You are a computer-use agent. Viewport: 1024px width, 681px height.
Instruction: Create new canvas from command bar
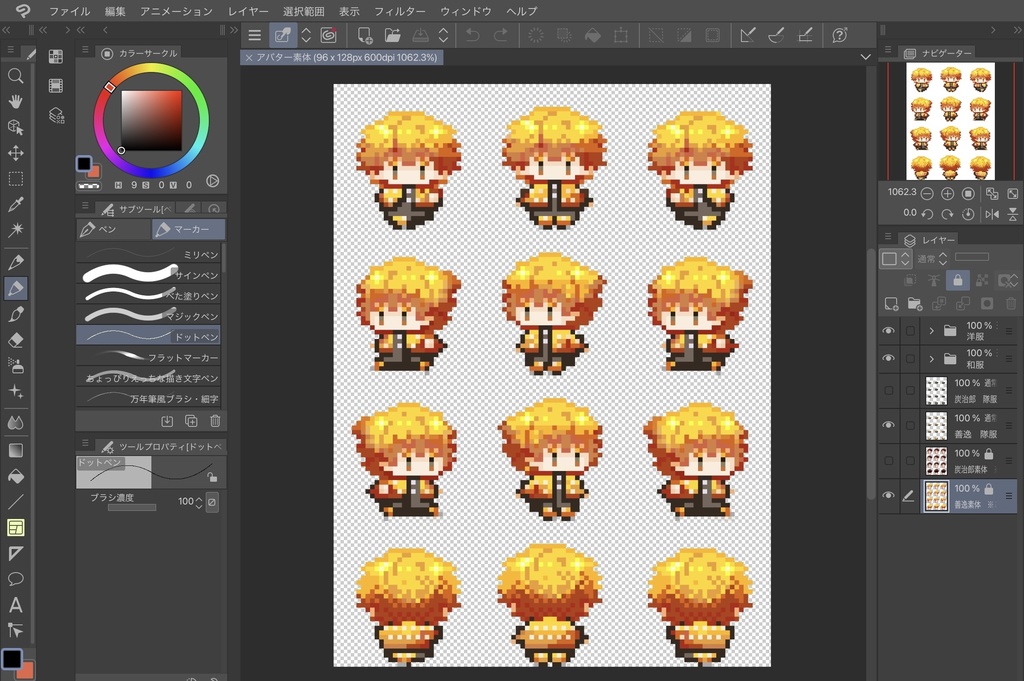tap(364, 35)
